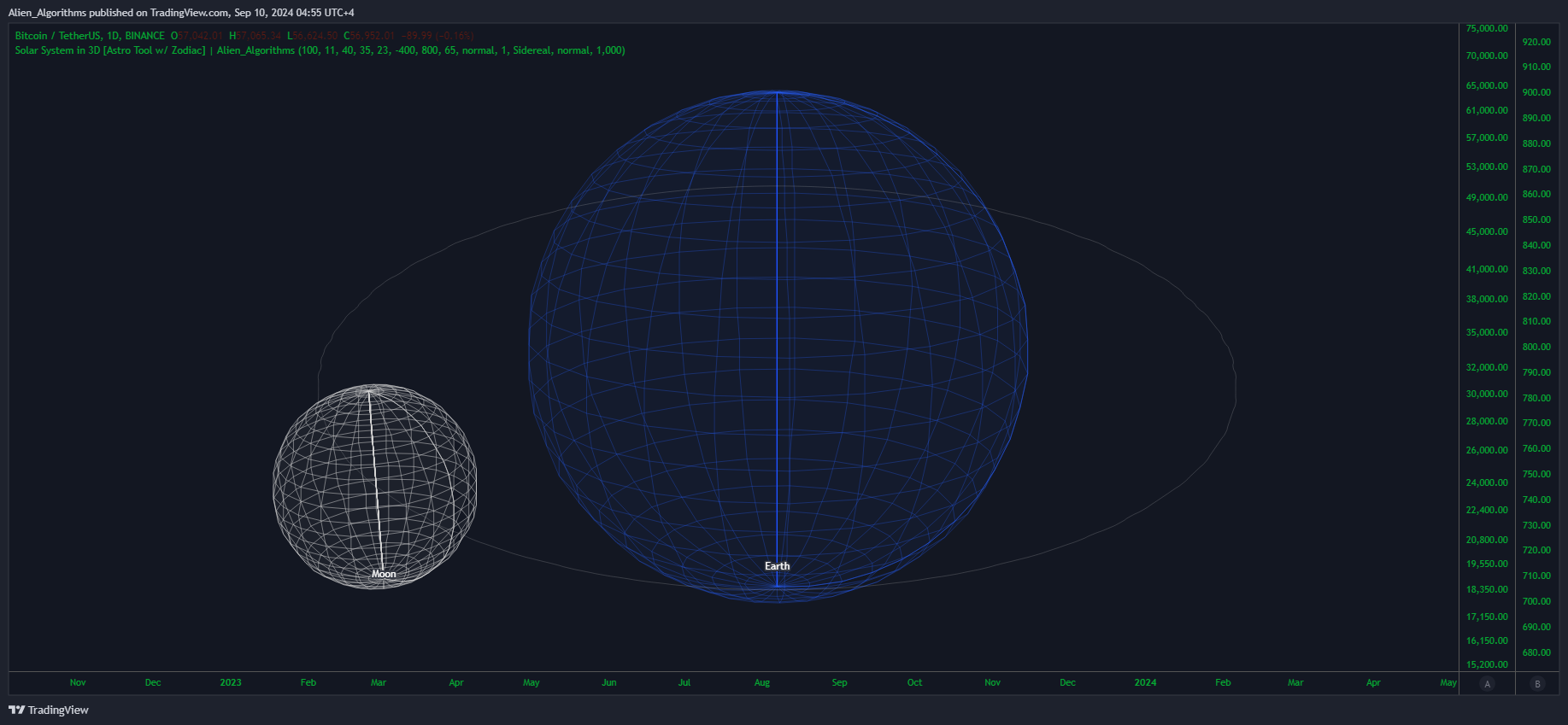Click the 2023 marker on time axis
Viewport: 1568px width, 725px height.
(x=231, y=682)
